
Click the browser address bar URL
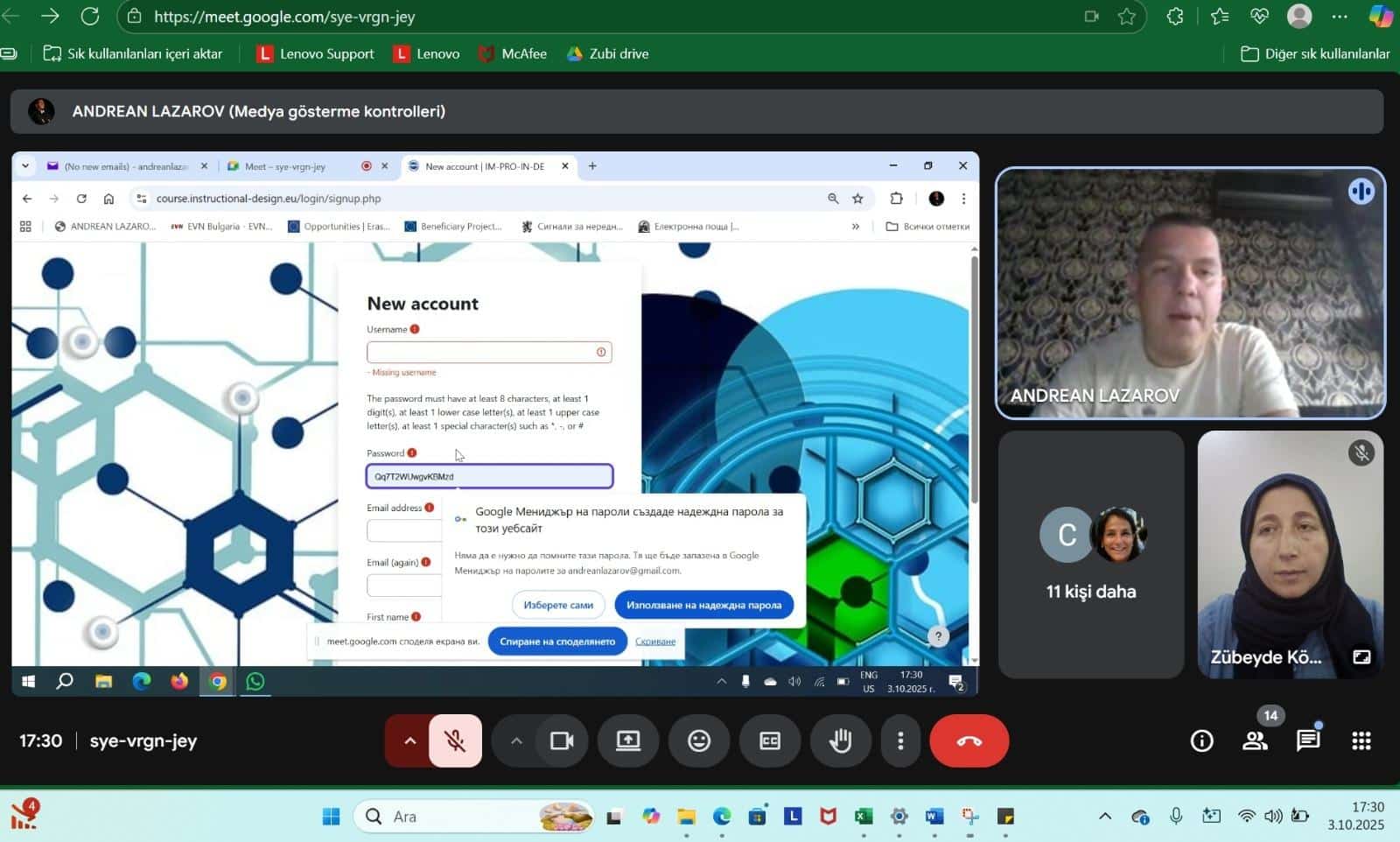284,17
